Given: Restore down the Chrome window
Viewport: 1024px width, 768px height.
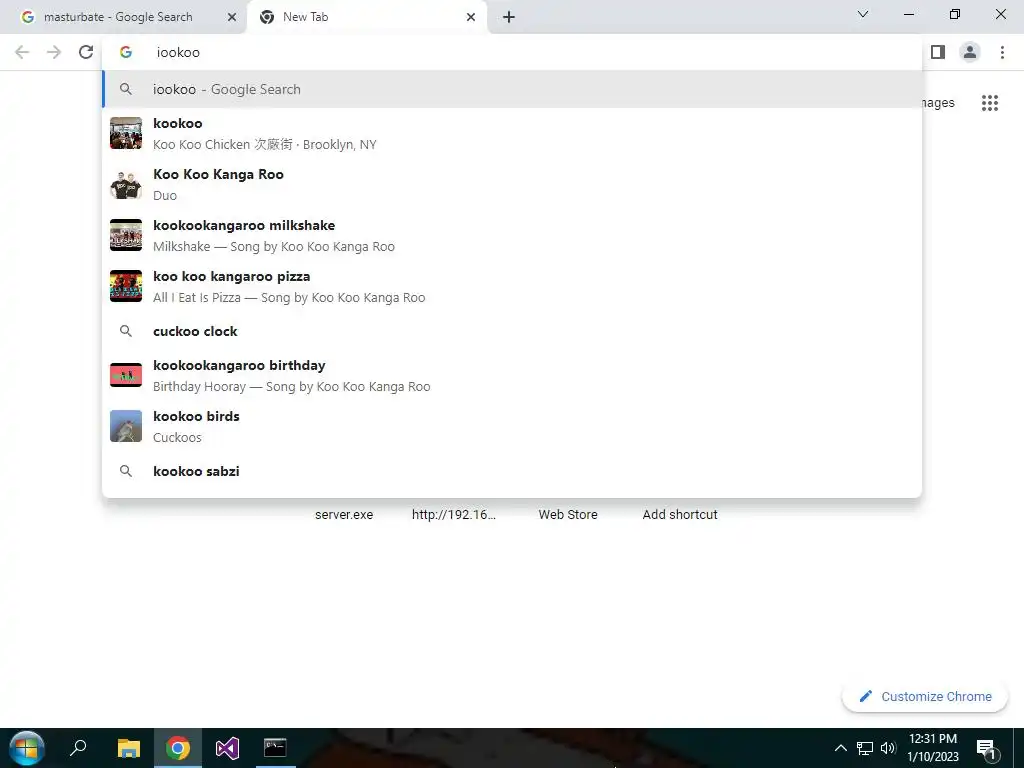Looking at the screenshot, I should [x=955, y=14].
